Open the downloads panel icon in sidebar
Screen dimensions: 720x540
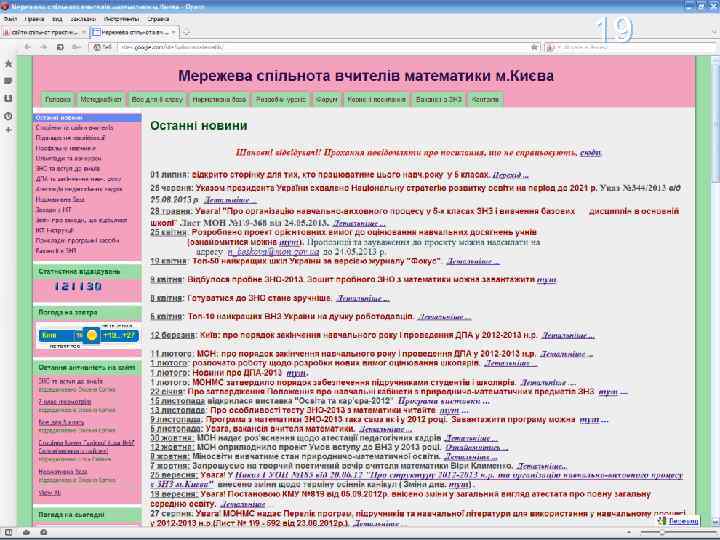click(8, 98)
